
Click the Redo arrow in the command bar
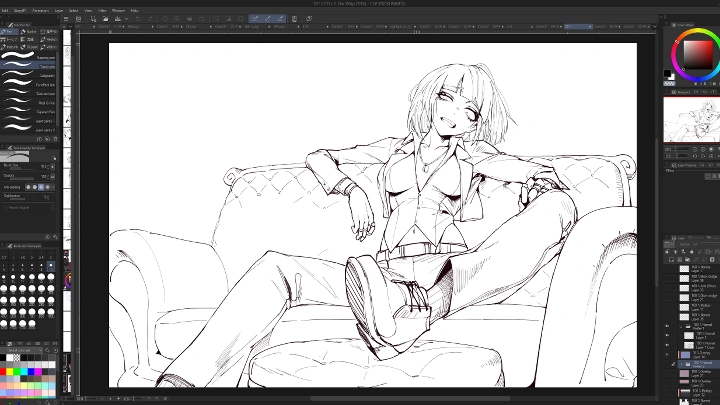click(150, 18)
